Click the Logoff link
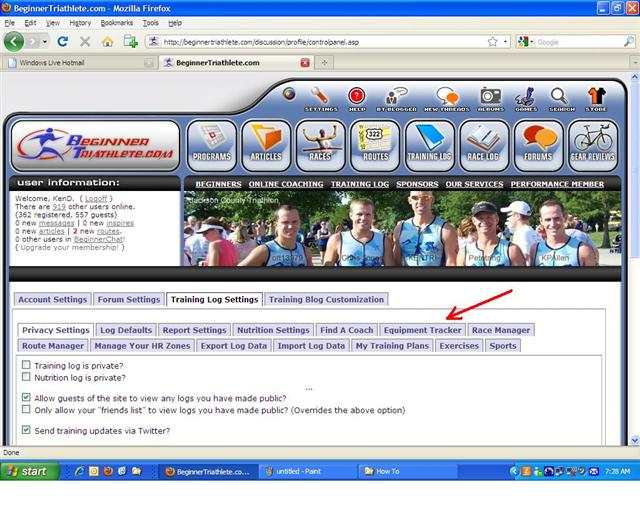The height and width of the screenshot is (513, 640). [x=96, y=199]
